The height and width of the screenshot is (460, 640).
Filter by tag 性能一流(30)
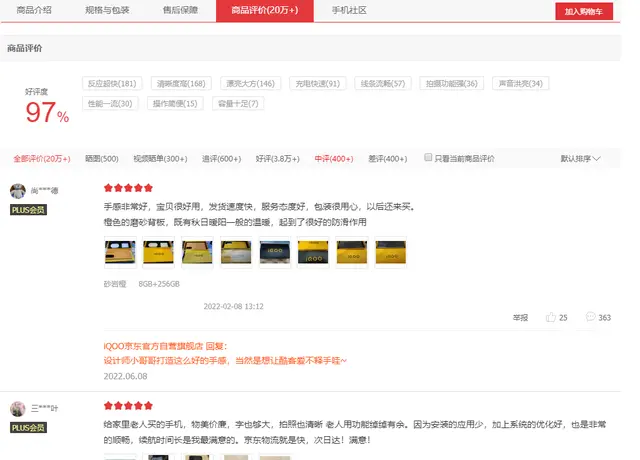(110, 103)
